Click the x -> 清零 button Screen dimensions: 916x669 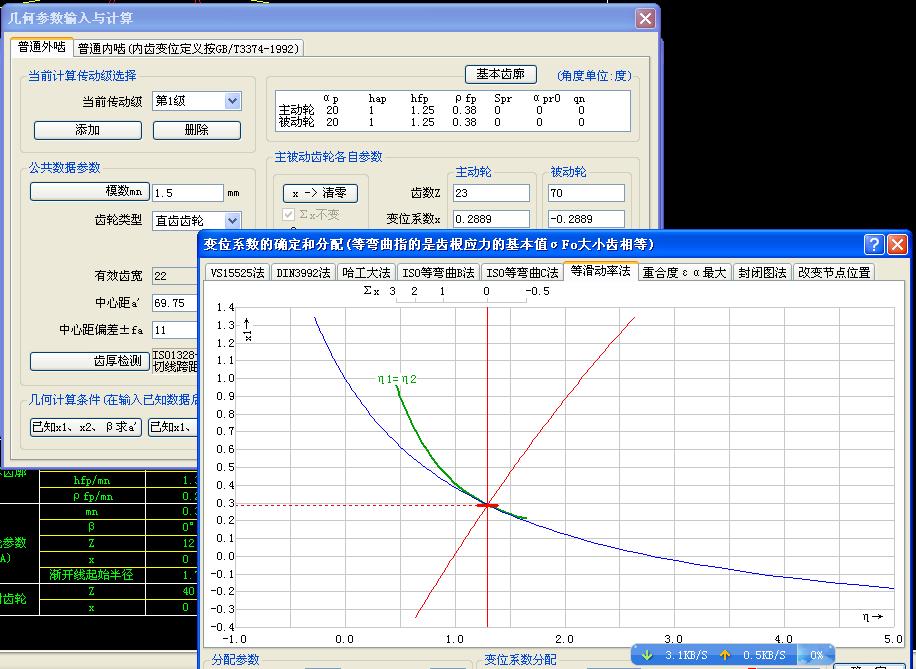click(320, 193)
